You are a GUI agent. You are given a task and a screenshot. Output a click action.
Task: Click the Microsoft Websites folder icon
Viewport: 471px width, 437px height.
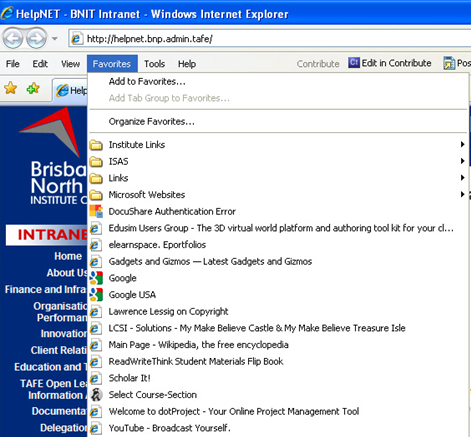click(96, 195)
